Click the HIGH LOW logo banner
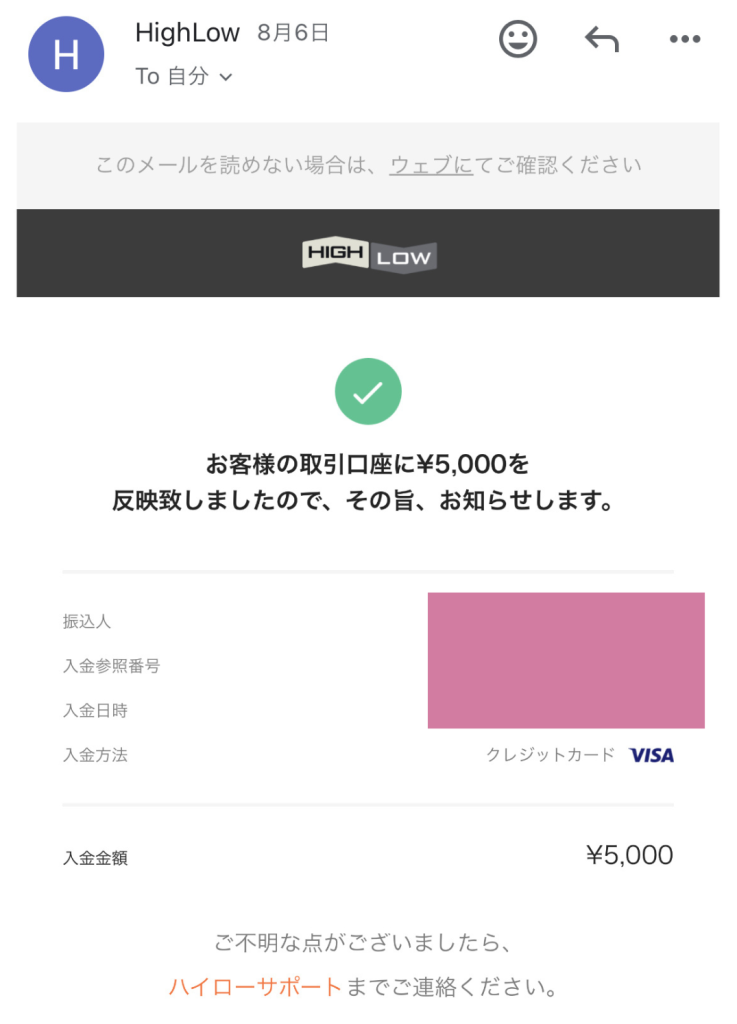Viewport: 737px width, 1024px height. click(x=369, y=254)
